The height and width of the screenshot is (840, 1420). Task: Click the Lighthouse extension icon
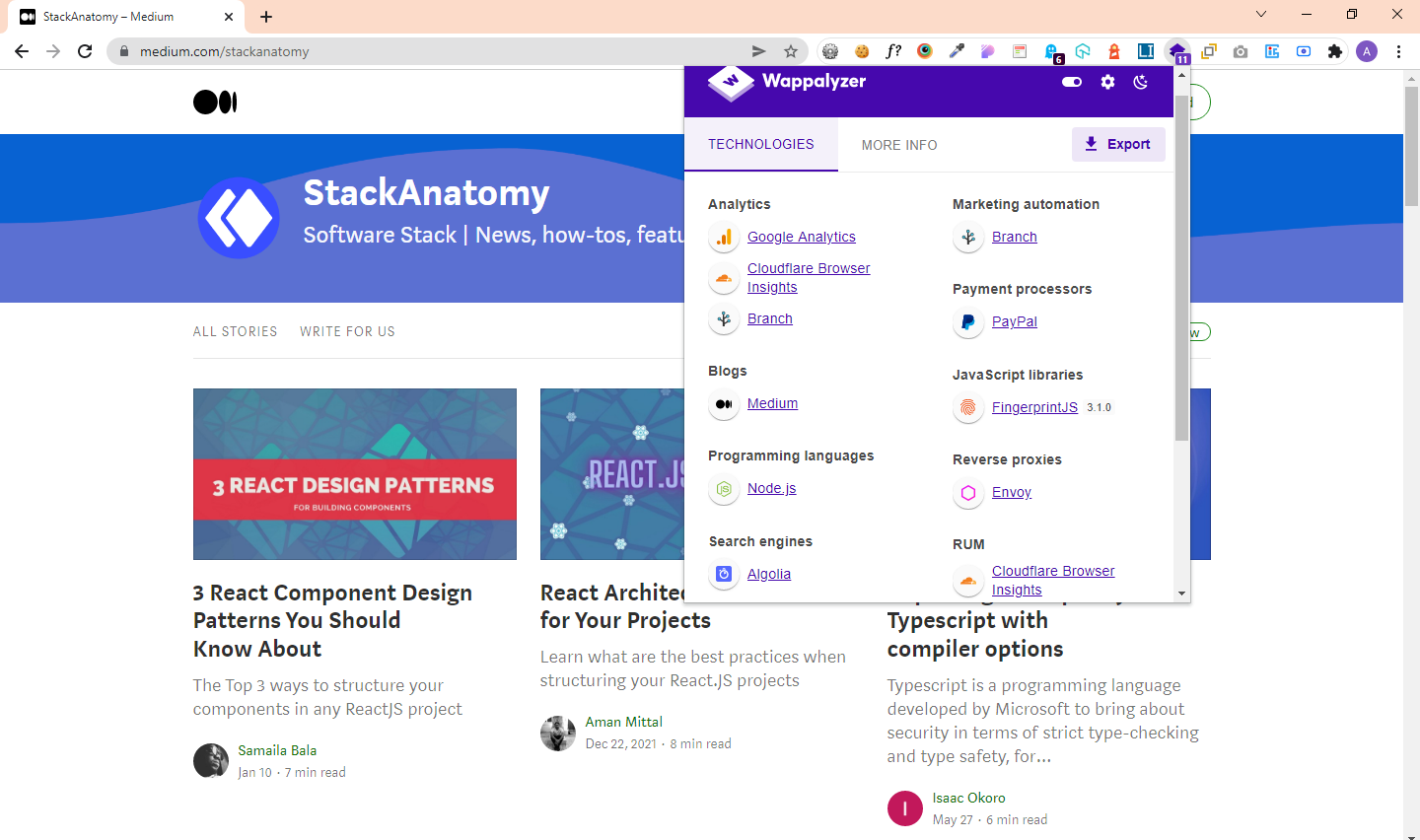click(x=1114, y=51)
